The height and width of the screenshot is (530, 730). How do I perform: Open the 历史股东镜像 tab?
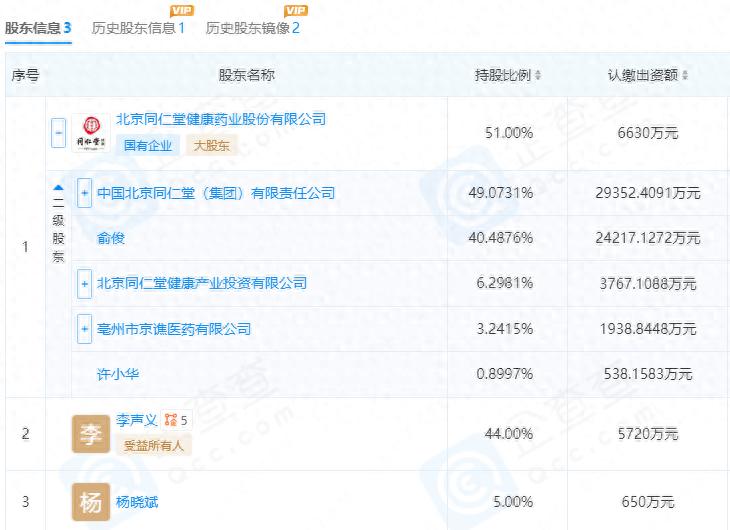coord(252,28)
